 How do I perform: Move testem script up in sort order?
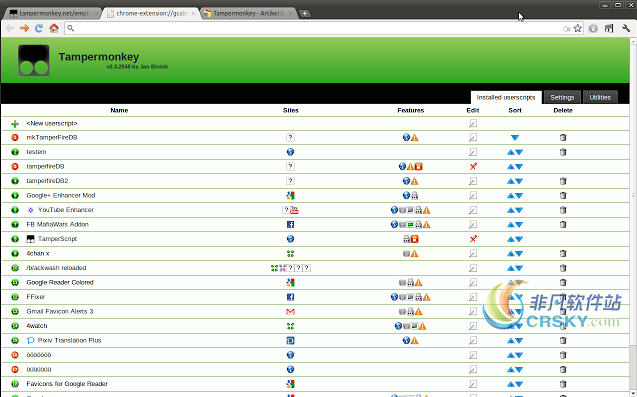coord(511,152)
